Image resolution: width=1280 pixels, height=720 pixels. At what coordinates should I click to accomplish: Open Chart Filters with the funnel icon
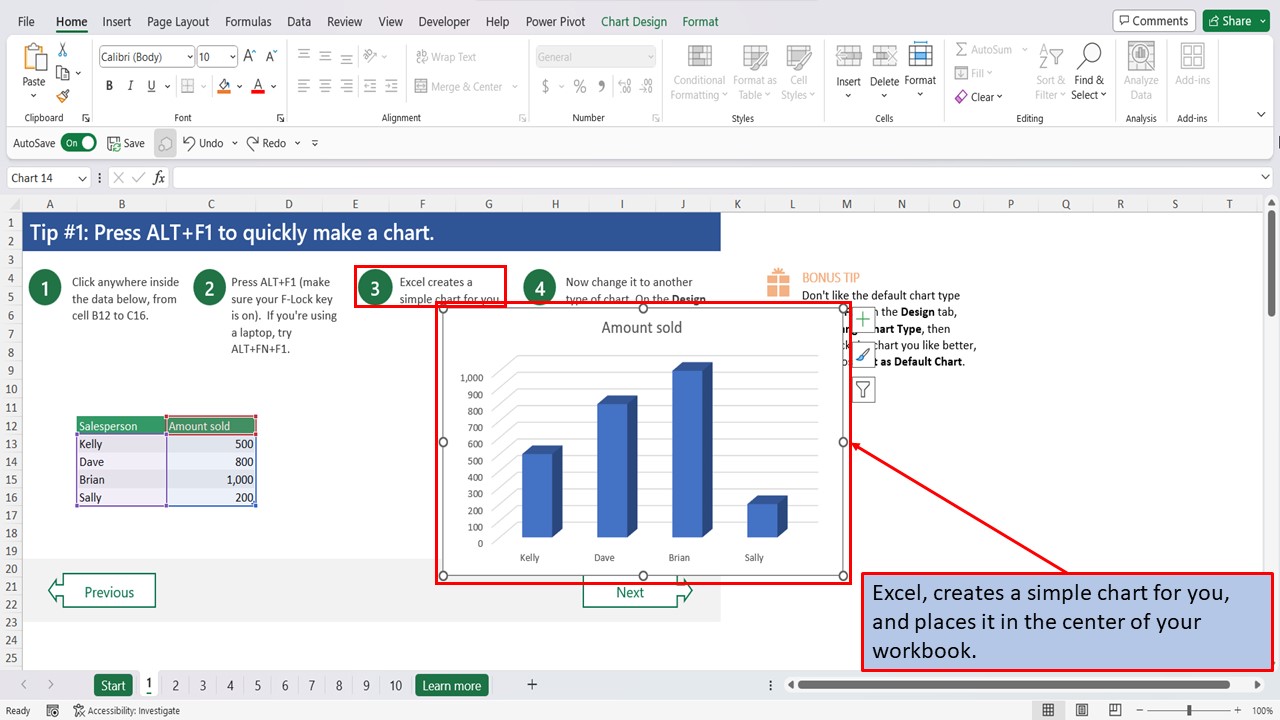862,389
